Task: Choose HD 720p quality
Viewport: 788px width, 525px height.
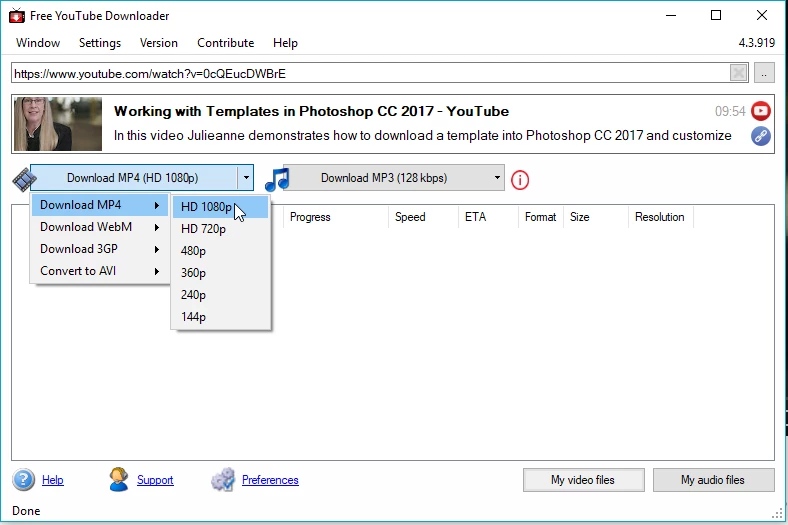Action: (221, 229)
